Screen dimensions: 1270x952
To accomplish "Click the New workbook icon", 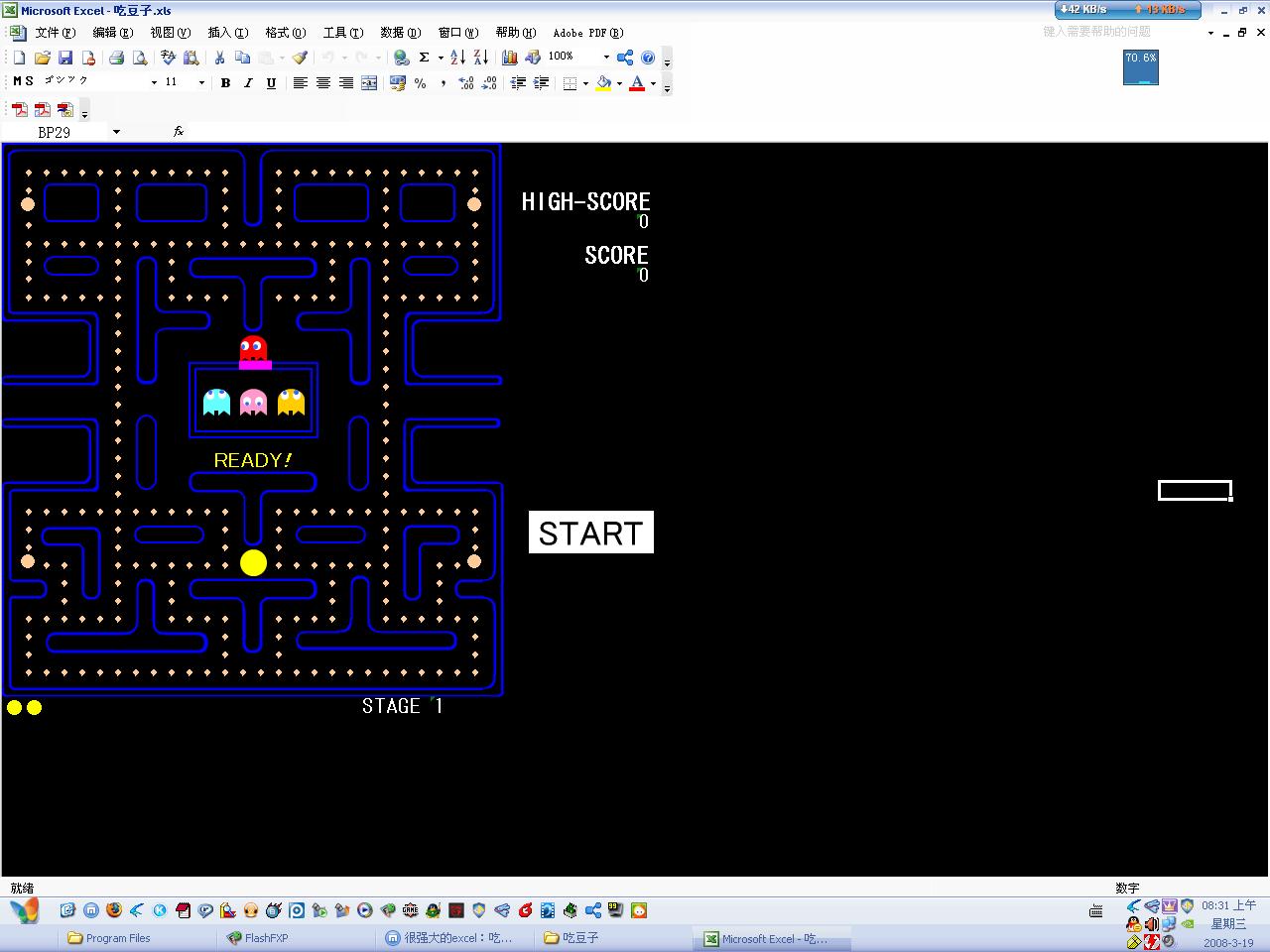I will point(20,58).
